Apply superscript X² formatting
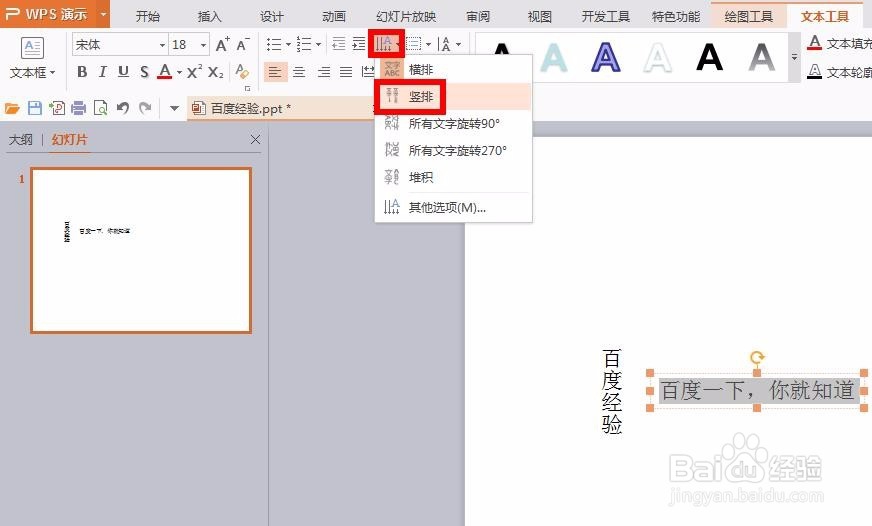 [194, 72]
